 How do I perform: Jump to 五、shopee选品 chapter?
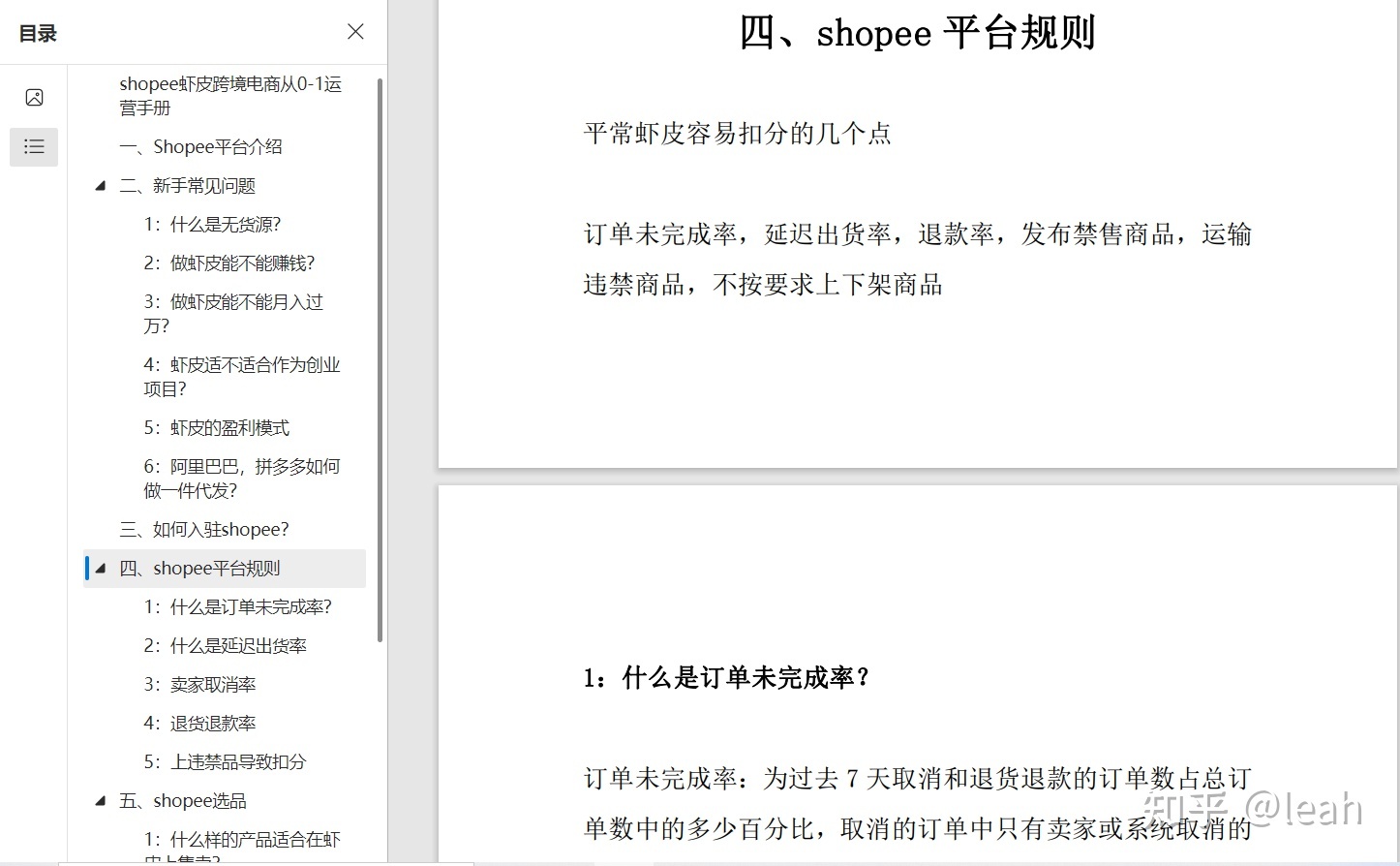point(183,801)
